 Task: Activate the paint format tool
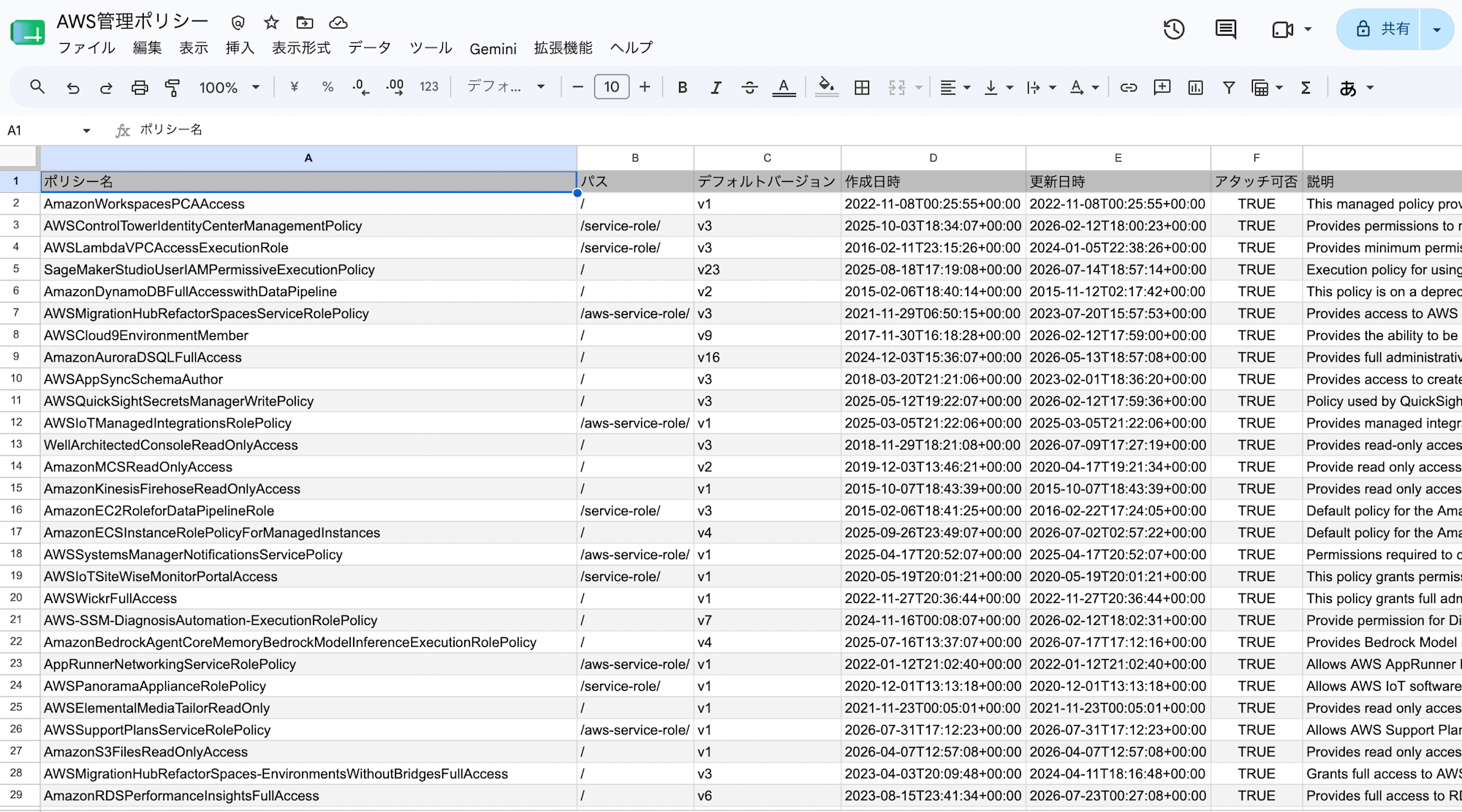coord(173,88)
